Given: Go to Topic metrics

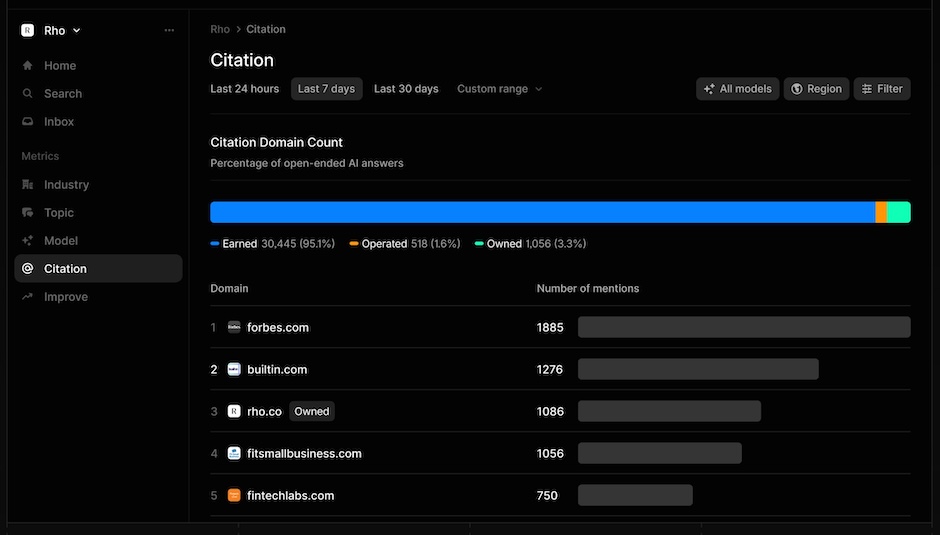Looking at the screenshot, I should point(48,213).
